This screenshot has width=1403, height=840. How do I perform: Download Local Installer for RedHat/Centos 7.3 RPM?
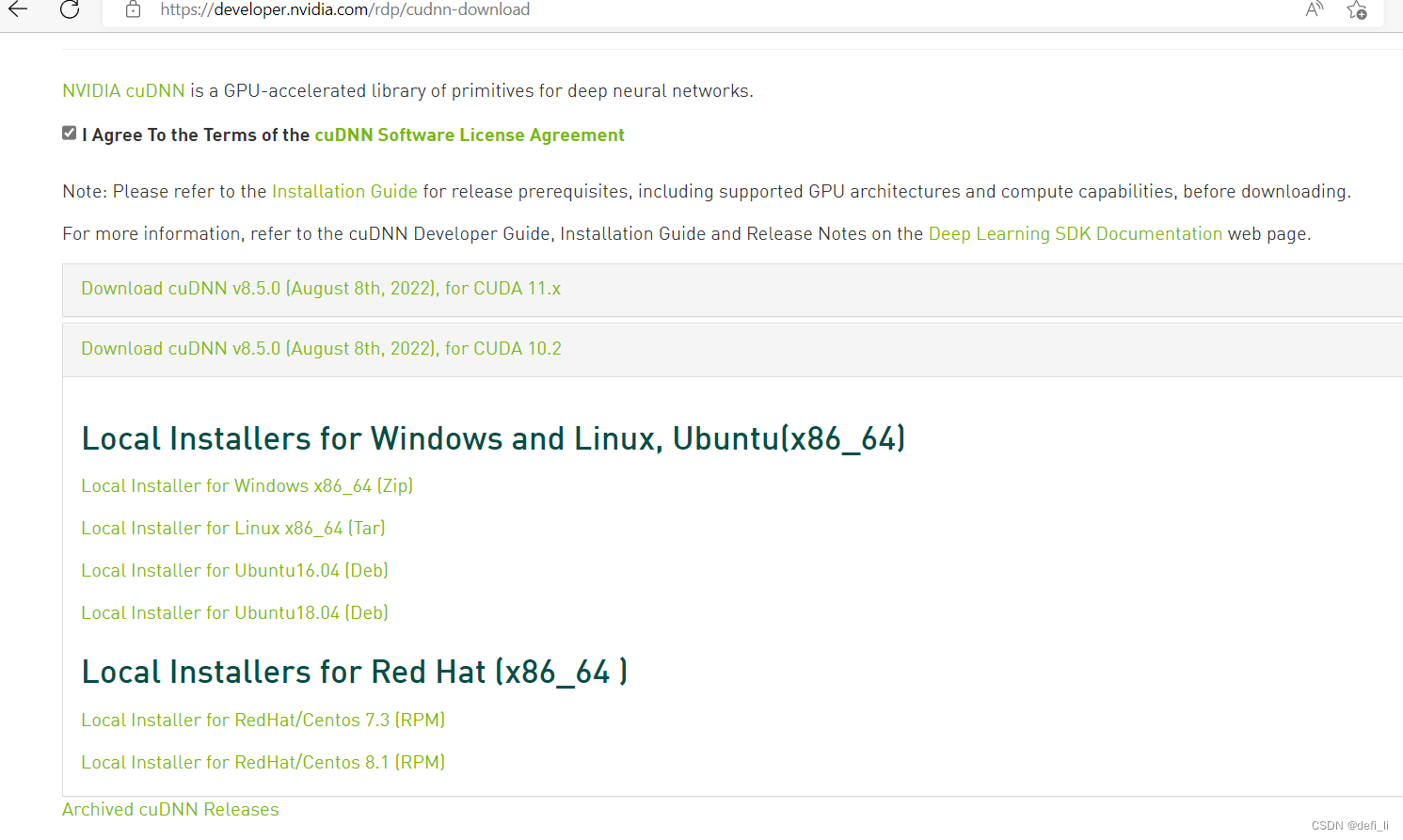coord(263,721)
